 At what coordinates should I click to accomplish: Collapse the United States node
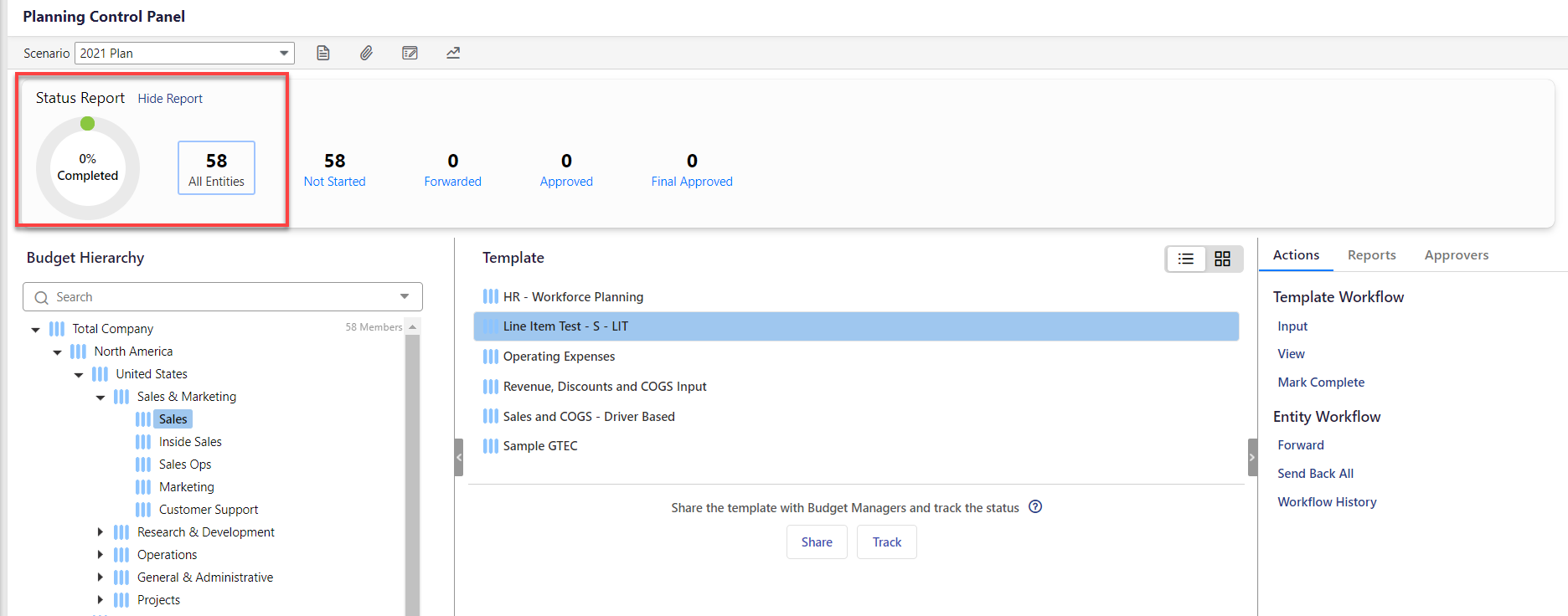point(79,375)
